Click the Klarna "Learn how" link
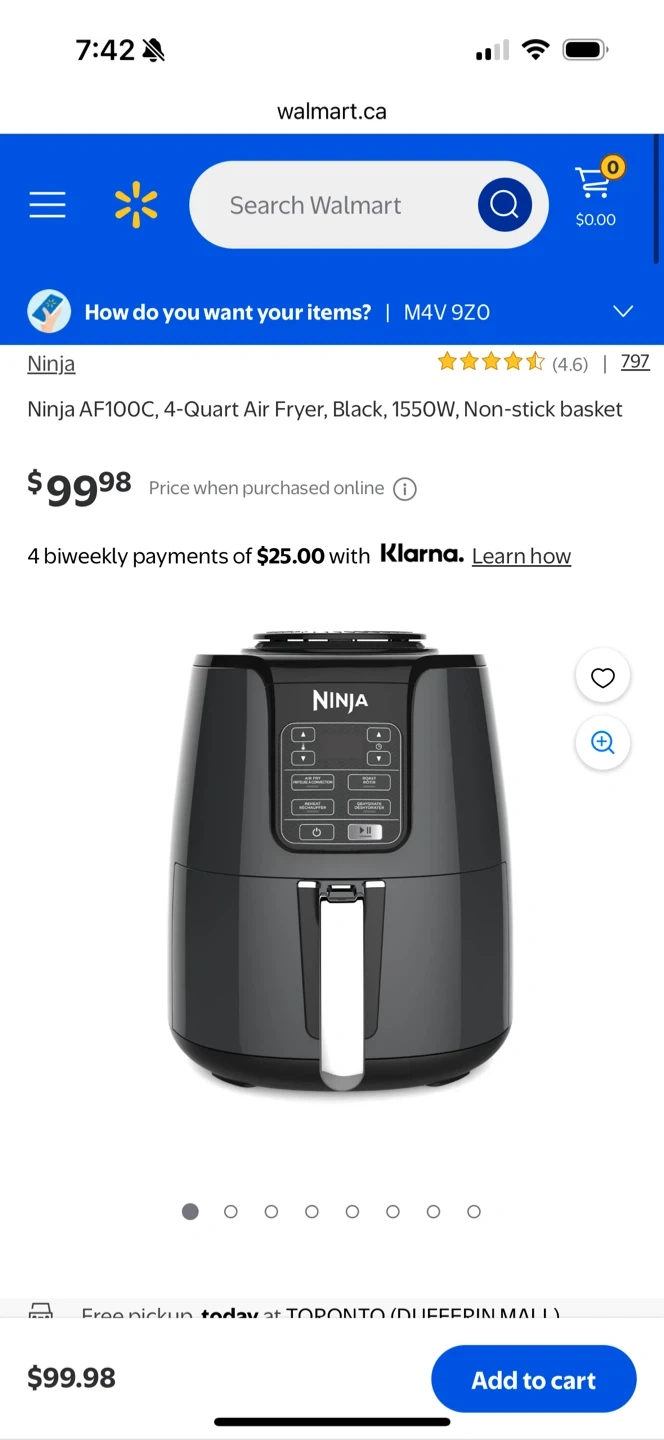 click(x=521, y=556)
